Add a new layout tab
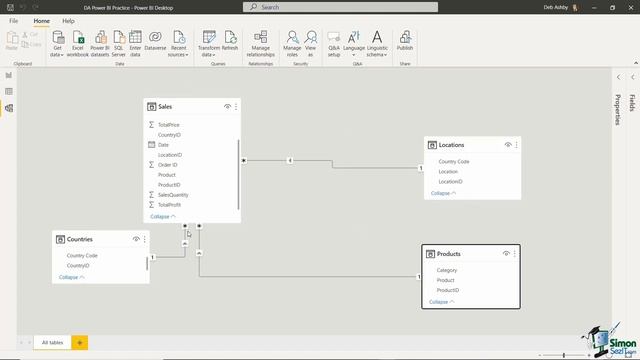Image resolution: width=640 pixels, height=360 pixels. click(80, 342)
